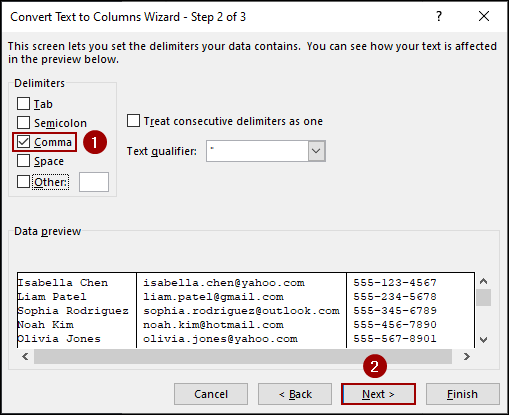Click phone number 555-123-4567
This screenshot has height=415, width=509.
coord(395,283)
